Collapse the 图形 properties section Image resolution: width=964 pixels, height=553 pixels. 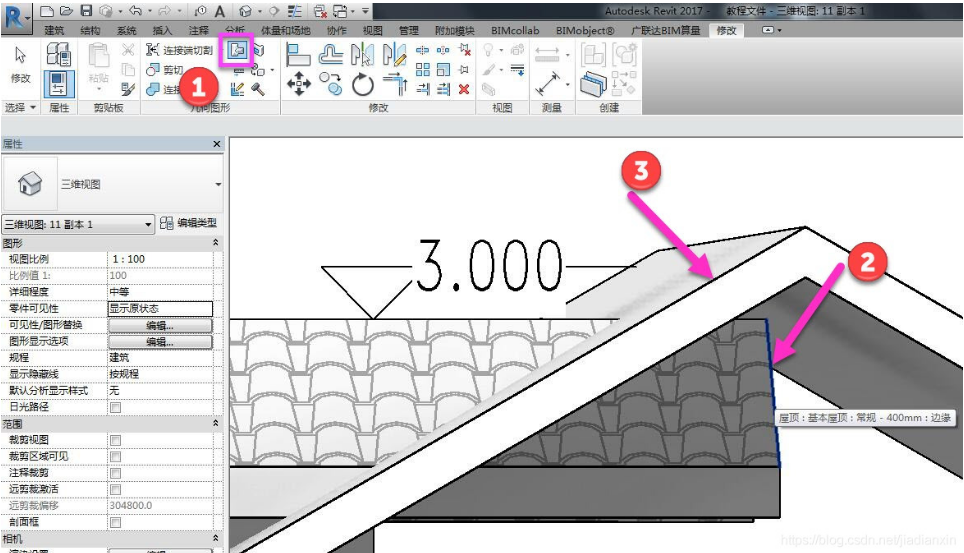[217, 243]
